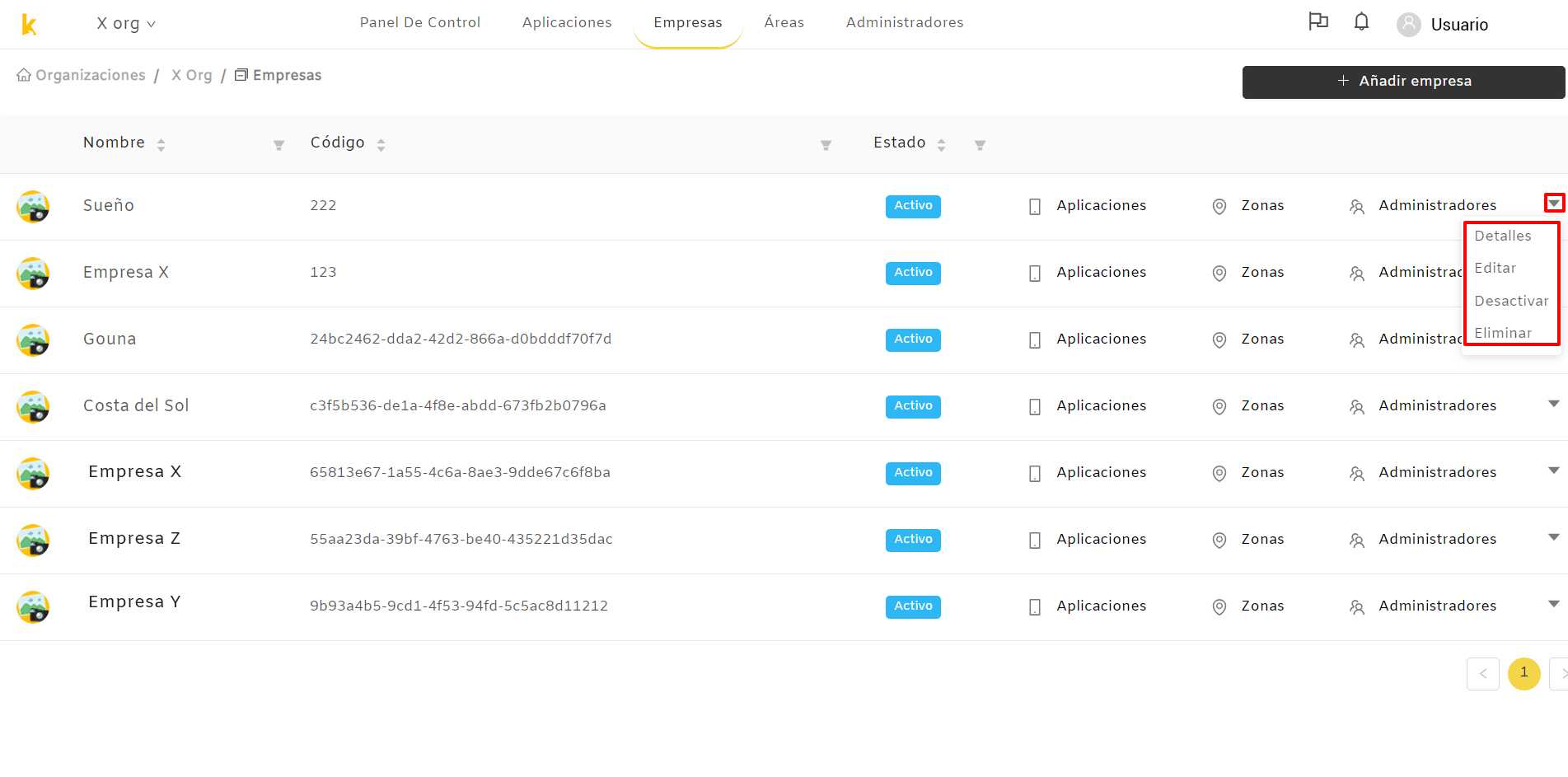
Task: Switch to Áreas tab
Action: tap(784, 23)
